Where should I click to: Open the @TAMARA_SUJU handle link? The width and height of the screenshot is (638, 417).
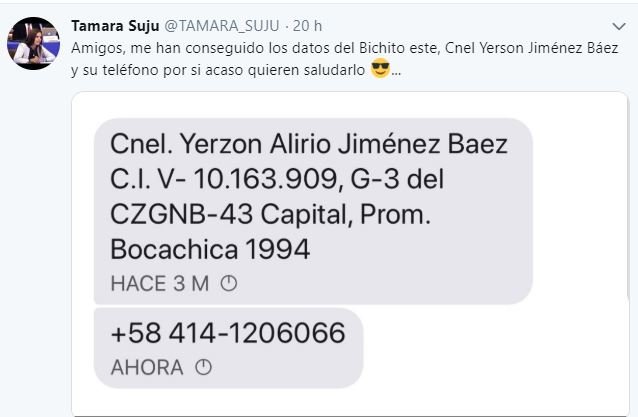(222, 26)
